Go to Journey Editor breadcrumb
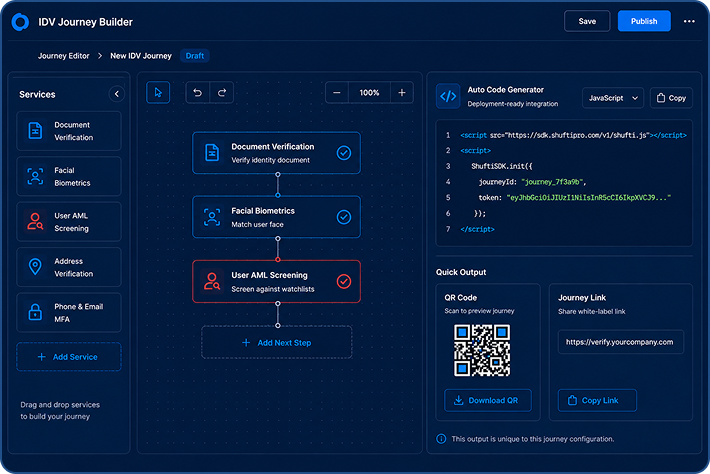 click(63, 56)
